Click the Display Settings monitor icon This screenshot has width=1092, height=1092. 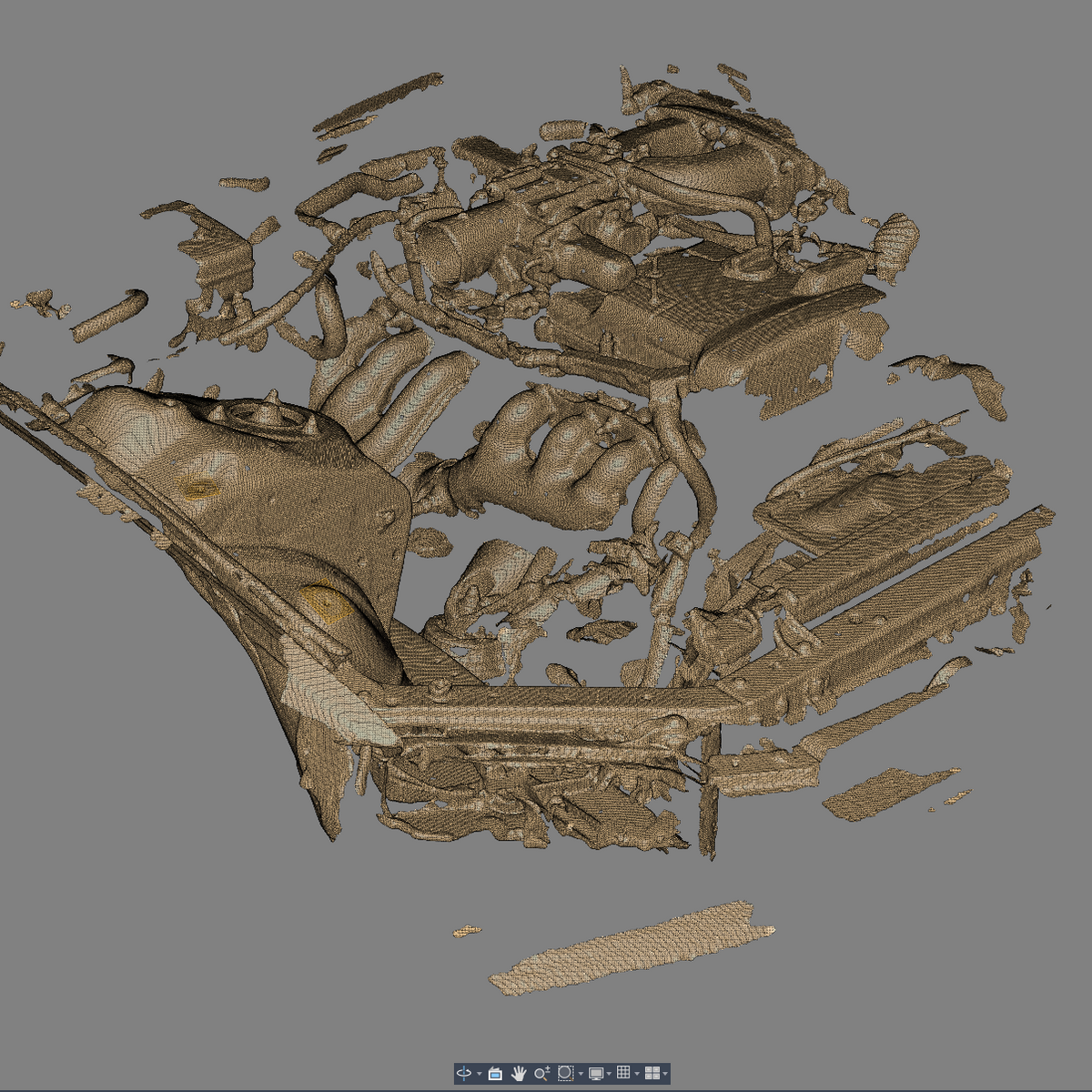tap(596, 1074)
